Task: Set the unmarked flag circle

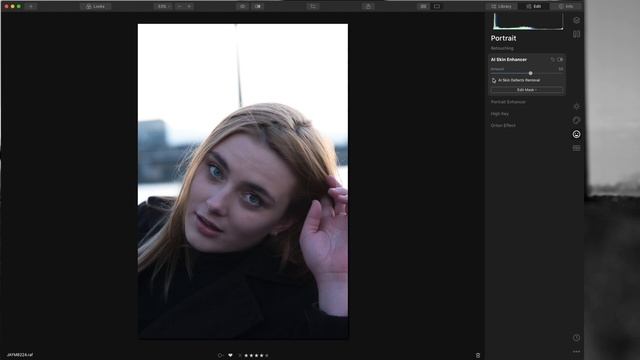Action: click(220, 356)
